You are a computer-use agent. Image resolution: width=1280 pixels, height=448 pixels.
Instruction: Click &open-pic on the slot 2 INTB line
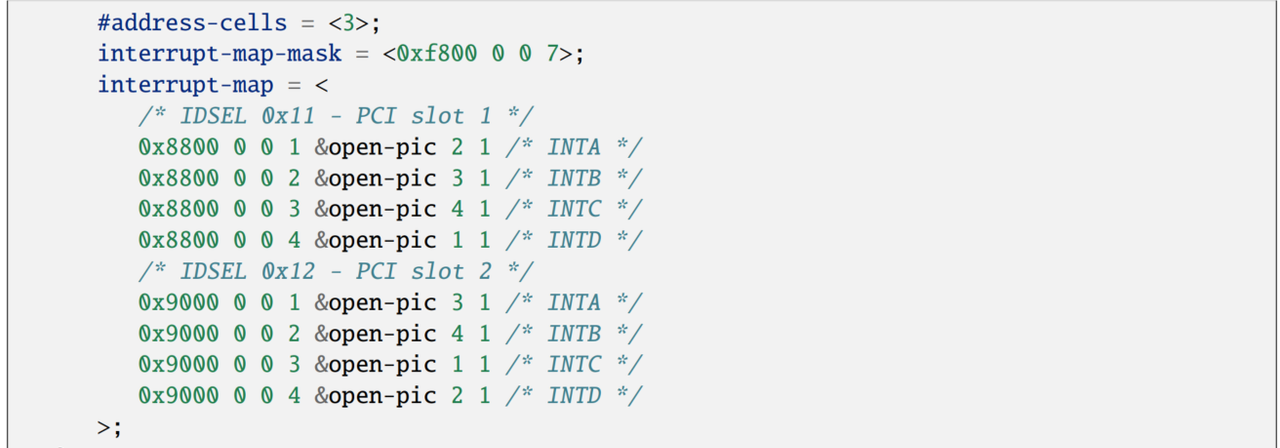tap(376, 333)
